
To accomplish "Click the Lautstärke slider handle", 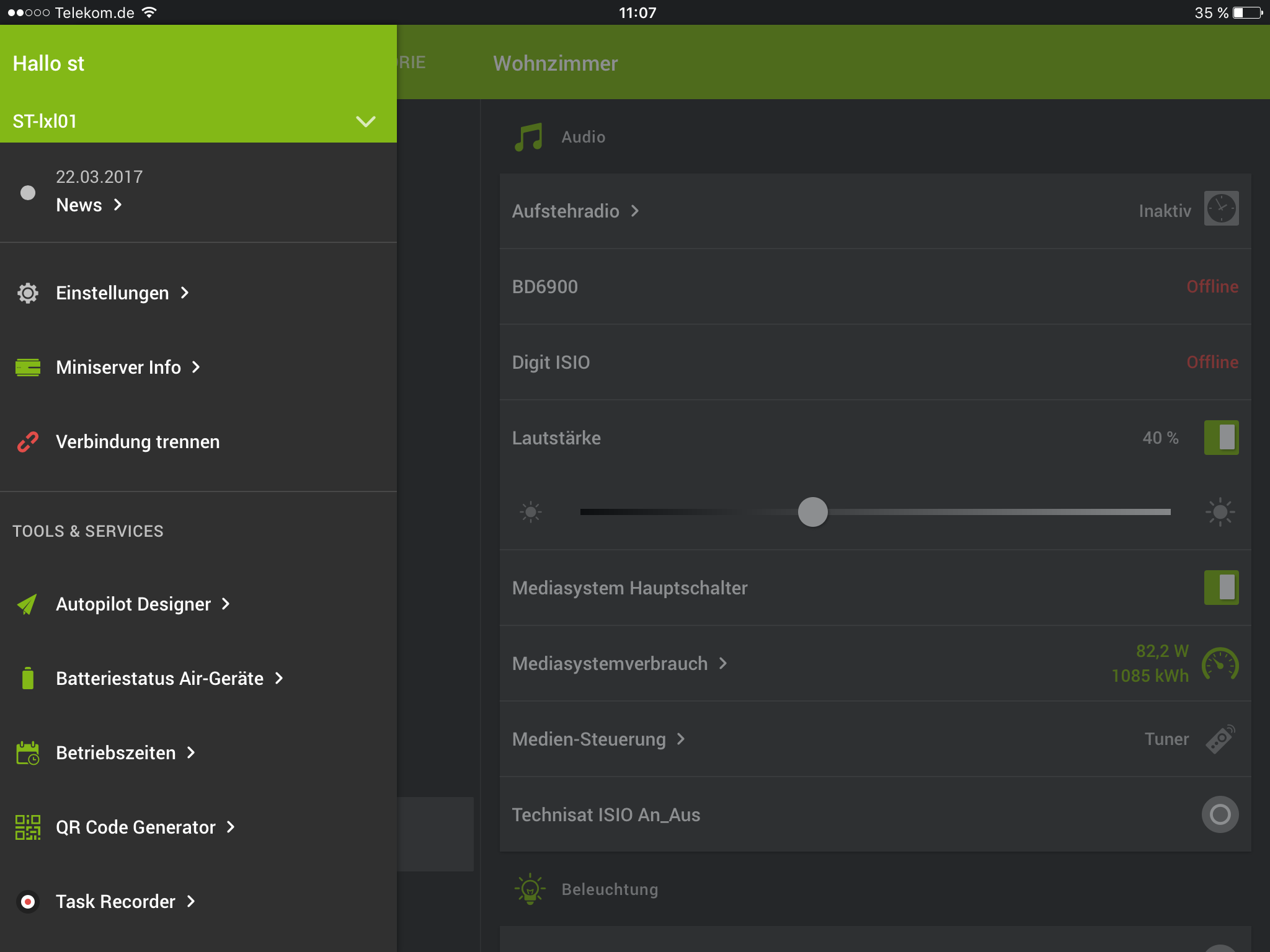I will 812,512.
